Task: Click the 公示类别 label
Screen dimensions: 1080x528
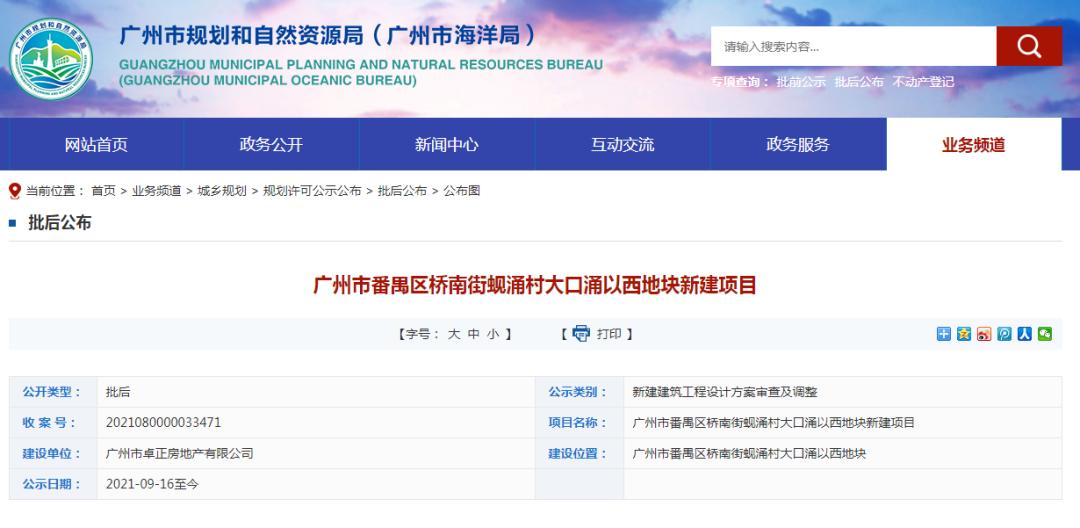Action: tap(578, 392)
